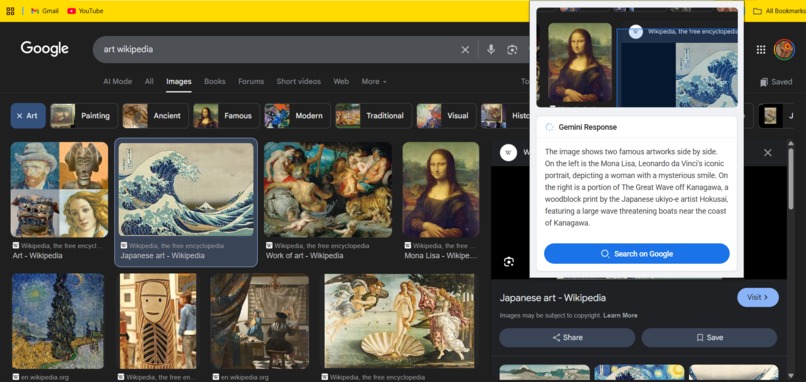This screenshot has width=806, height=382.
Task: Remove the Art filter chip
Action: pyautogui.click(x=28, y=116)
